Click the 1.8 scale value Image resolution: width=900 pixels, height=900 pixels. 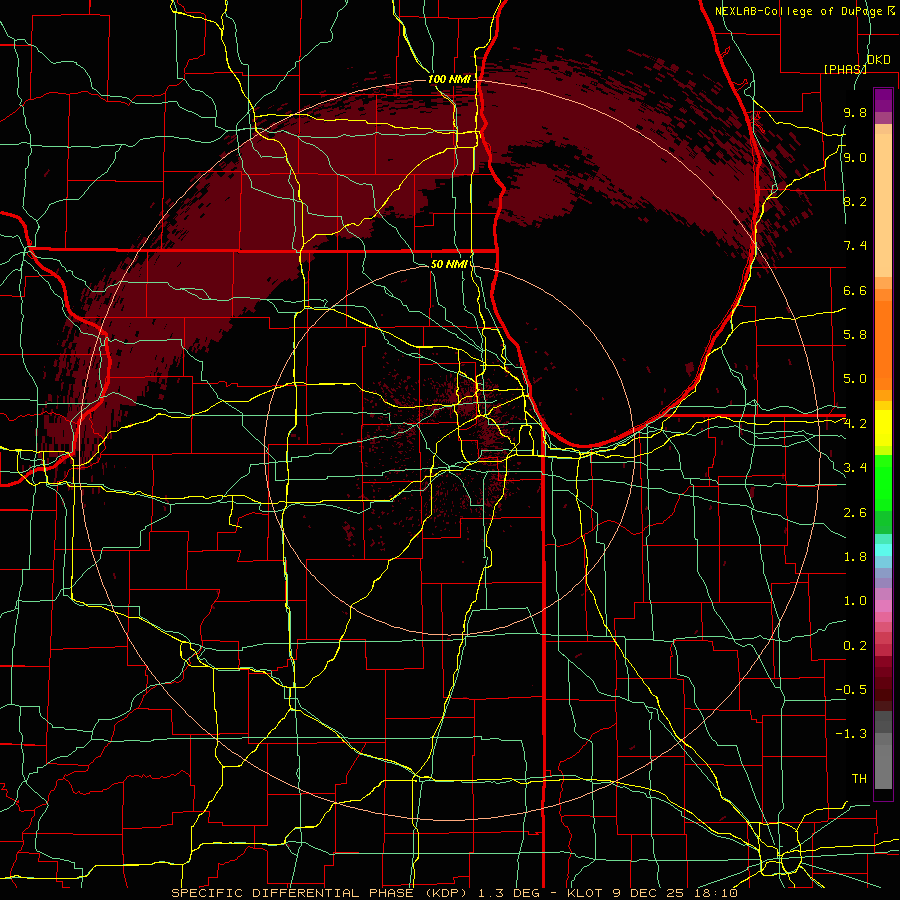pos(855,557)
